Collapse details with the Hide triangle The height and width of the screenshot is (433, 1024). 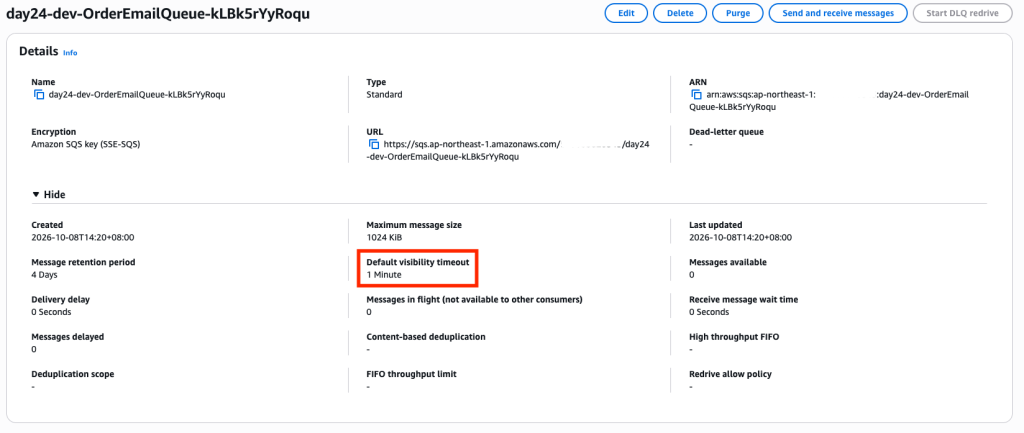(36, 195)
